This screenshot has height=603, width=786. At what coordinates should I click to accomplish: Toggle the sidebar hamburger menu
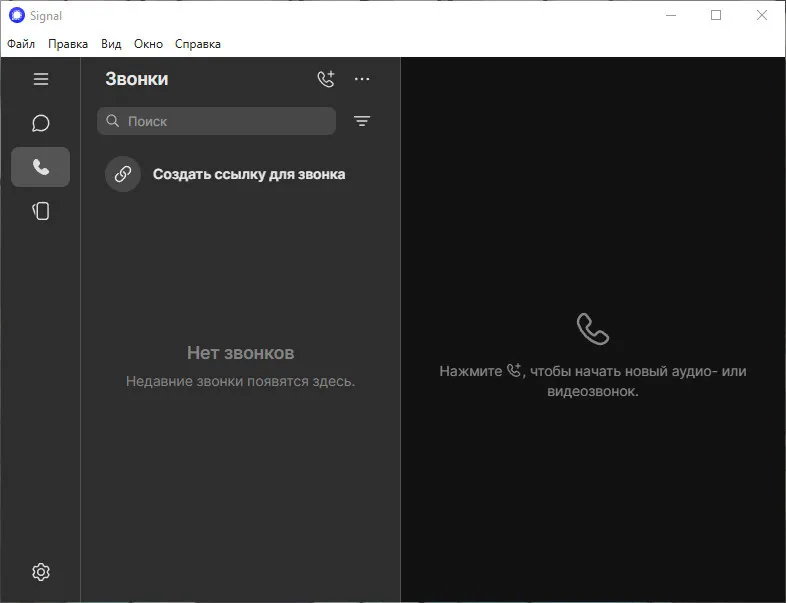coord(41,79)
